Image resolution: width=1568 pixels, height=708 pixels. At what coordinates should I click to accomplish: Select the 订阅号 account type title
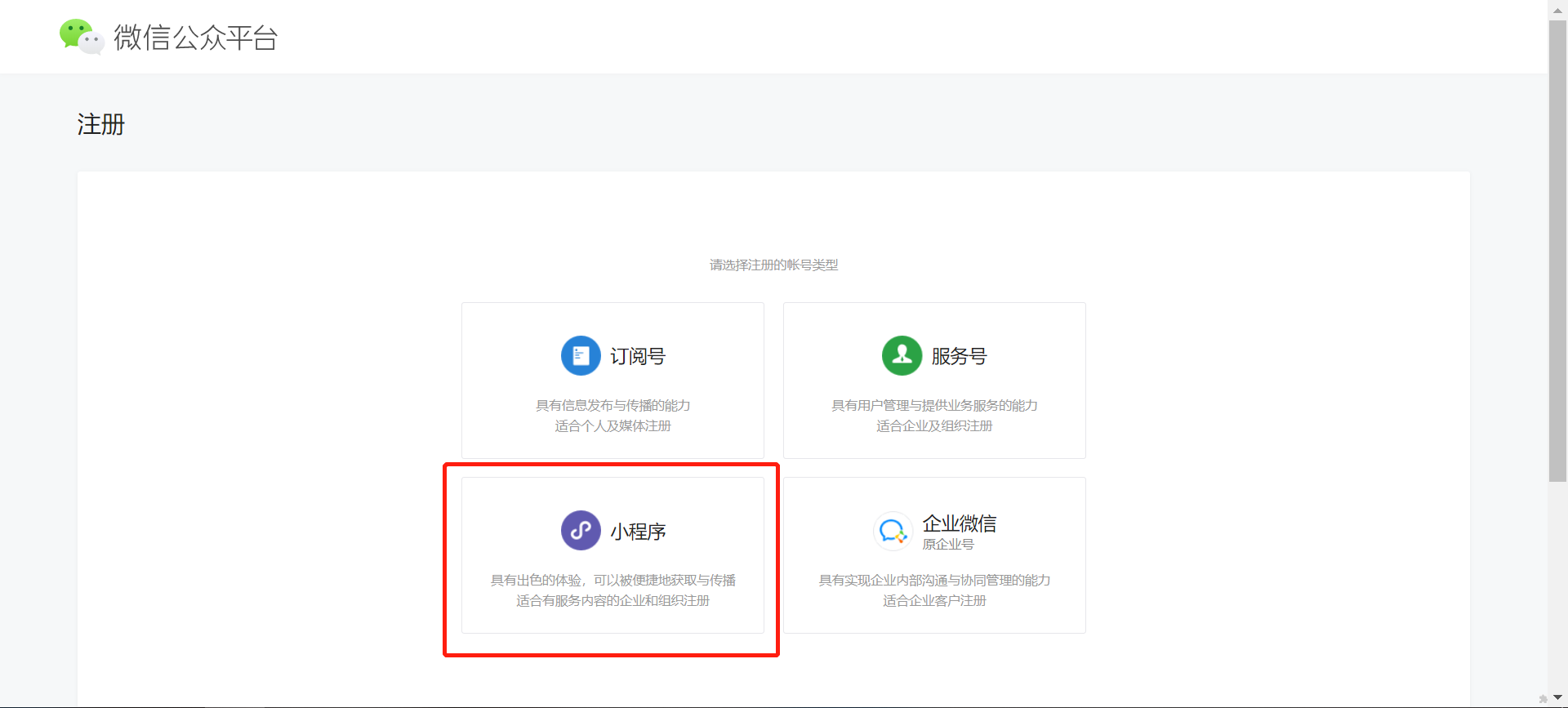(638, 357)
